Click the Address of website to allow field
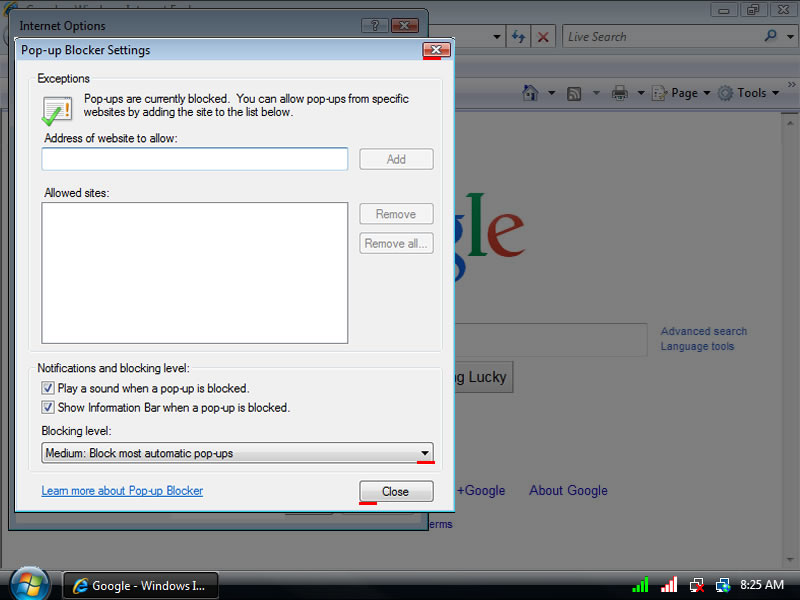The height and width of the screenshot is (600, 800). point(195,159)
